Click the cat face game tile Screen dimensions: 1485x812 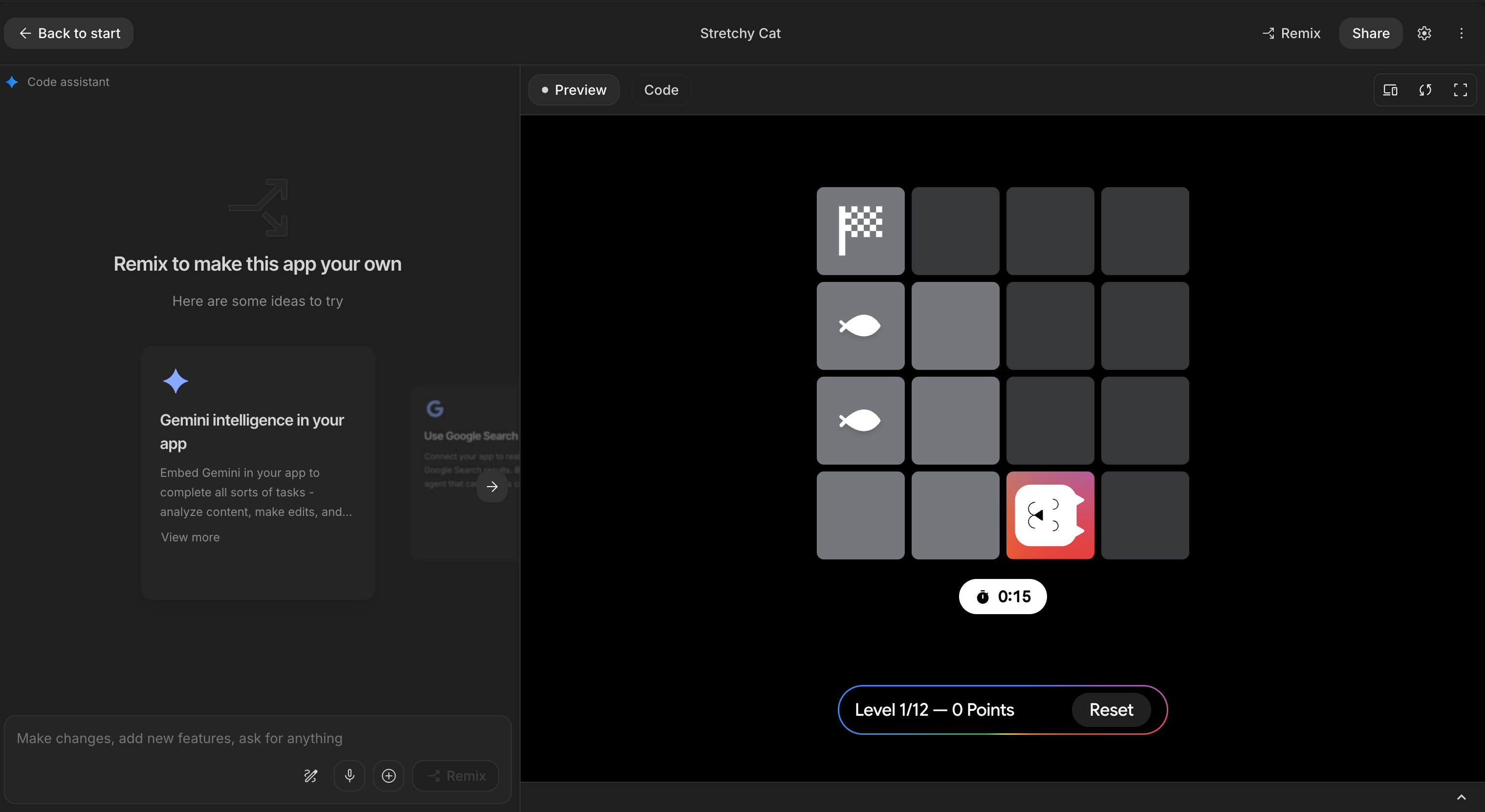click(1050, 515)
